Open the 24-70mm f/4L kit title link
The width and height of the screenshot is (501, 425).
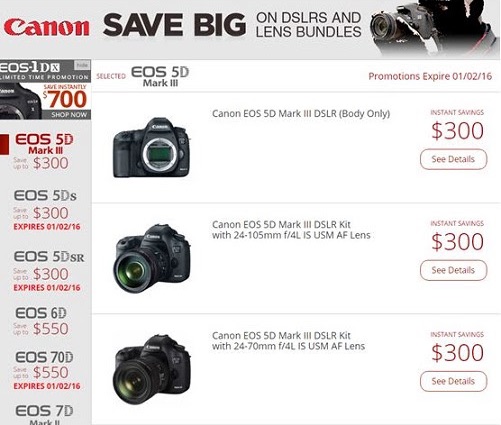pyautogui.click(x=288, y=341)
